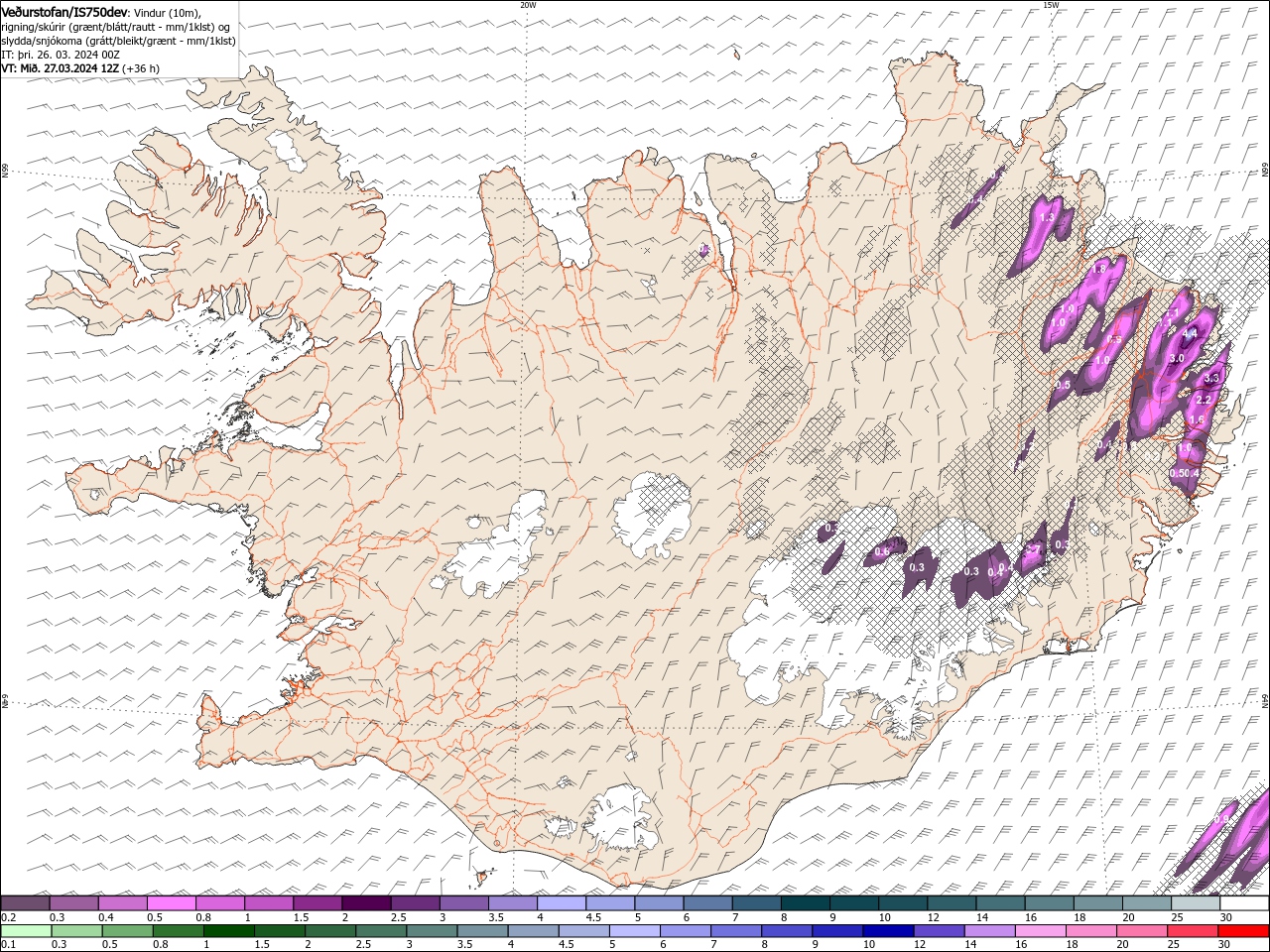This screenshot has height=952, width=1270.
Task: Click the '(+36 h)' forecast offset text
Action: tap(141, 68)
